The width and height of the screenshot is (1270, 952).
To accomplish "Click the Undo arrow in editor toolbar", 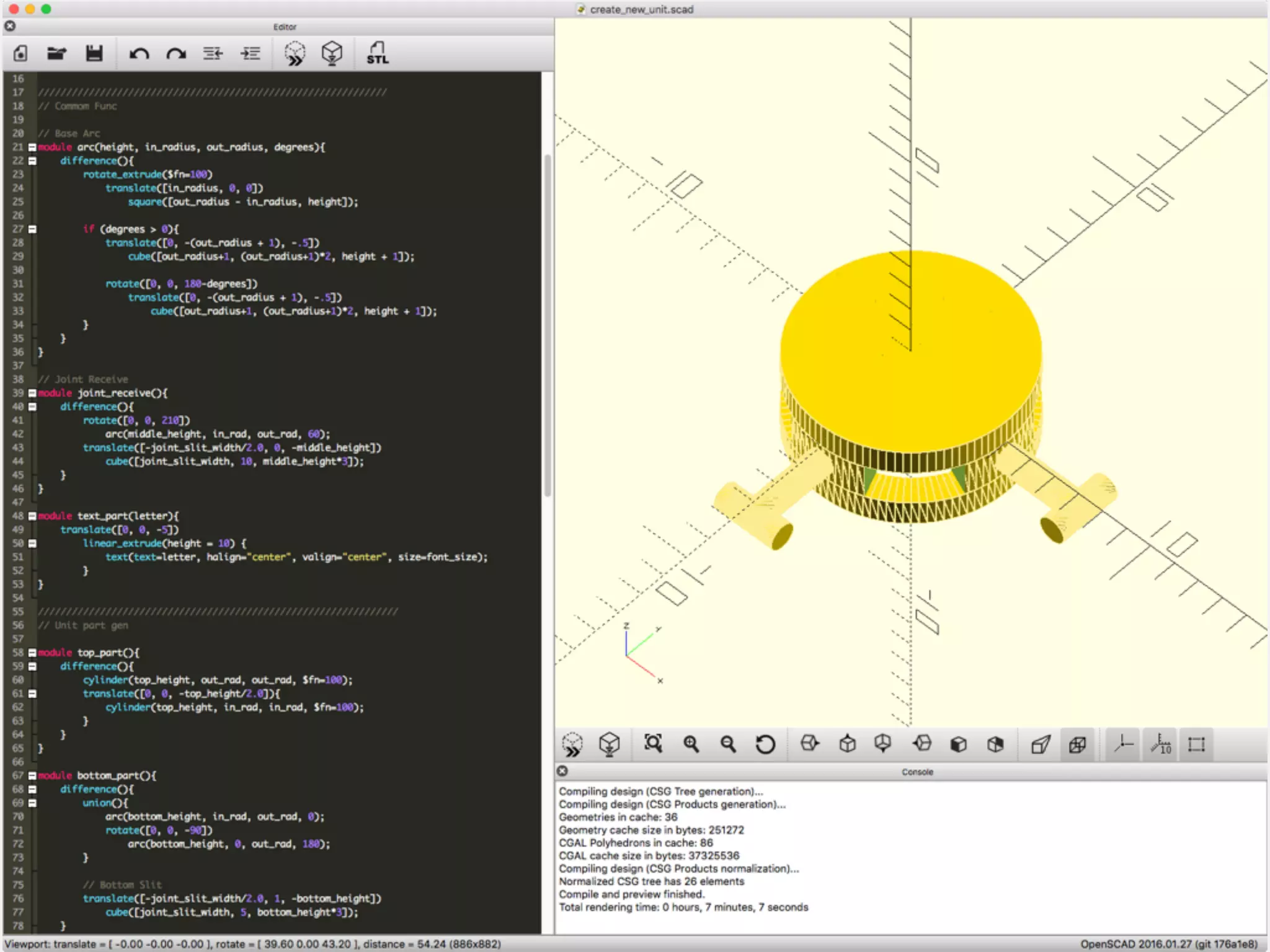I will point(139,53).
